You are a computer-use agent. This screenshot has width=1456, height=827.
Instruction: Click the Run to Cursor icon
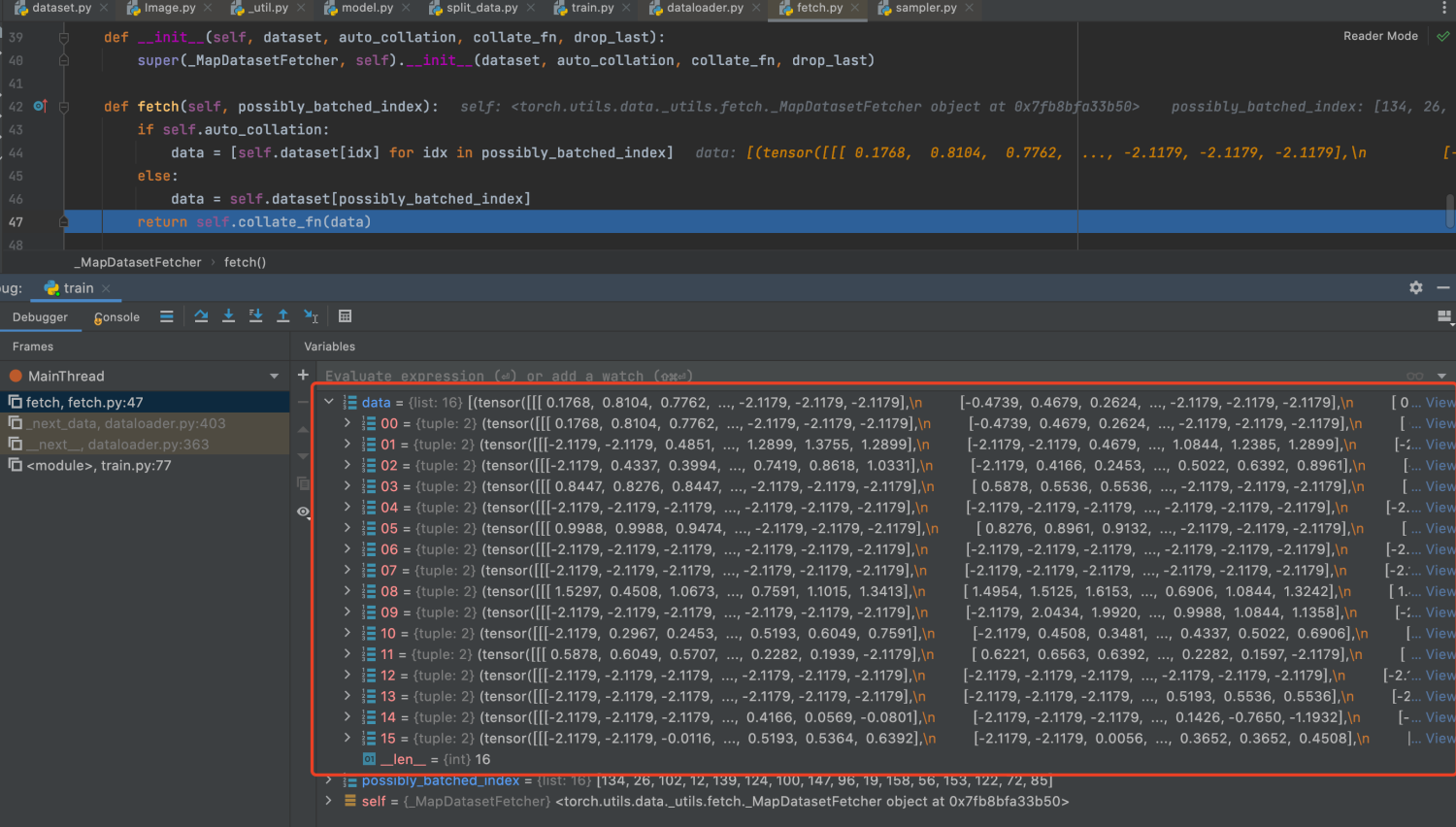(311, 315)
